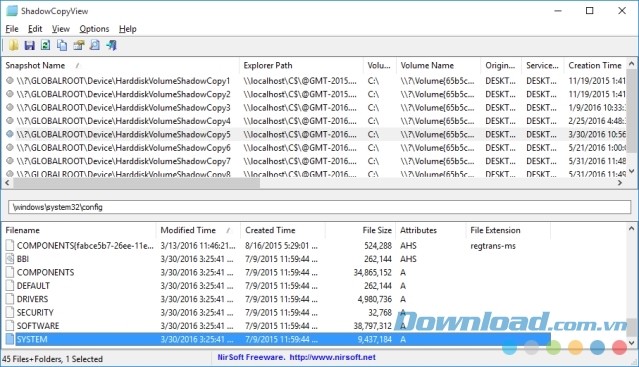The height and width of the screenshot is (367, 639).
Task: Click the snapshot list scroll down arrow
Action: point(632,171)
